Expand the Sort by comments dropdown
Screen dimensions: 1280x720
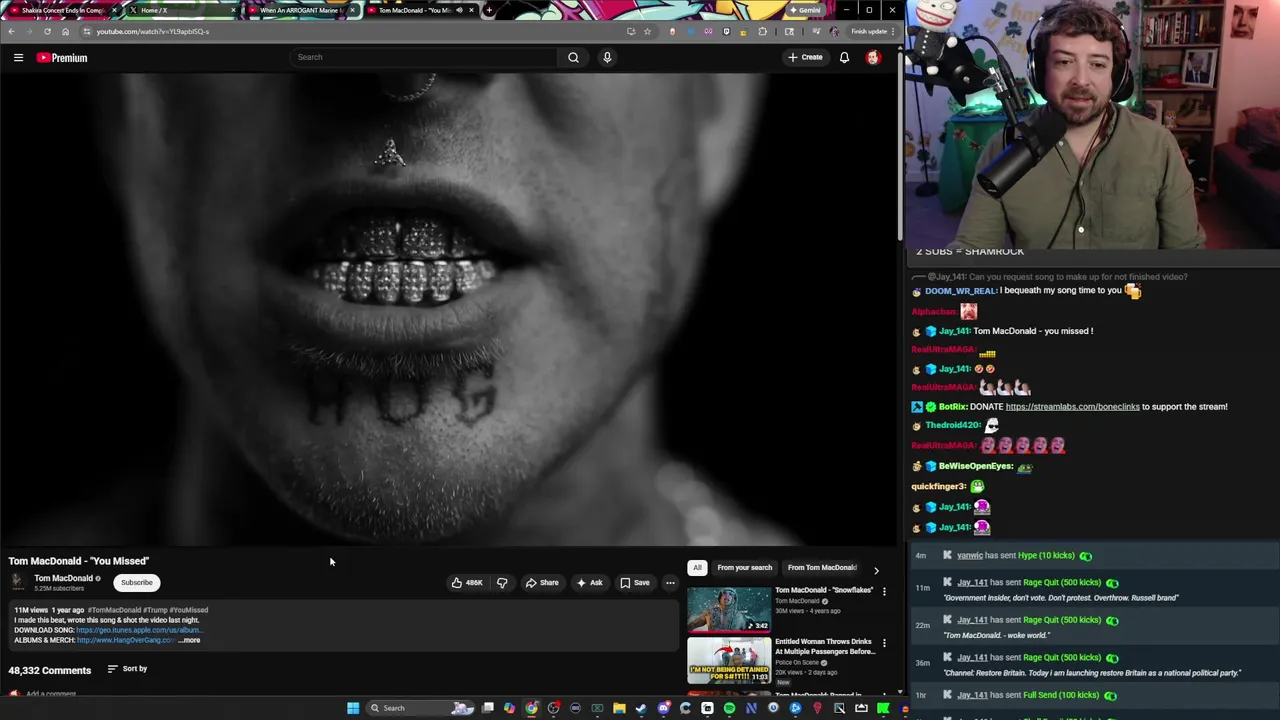coord(127,669)
